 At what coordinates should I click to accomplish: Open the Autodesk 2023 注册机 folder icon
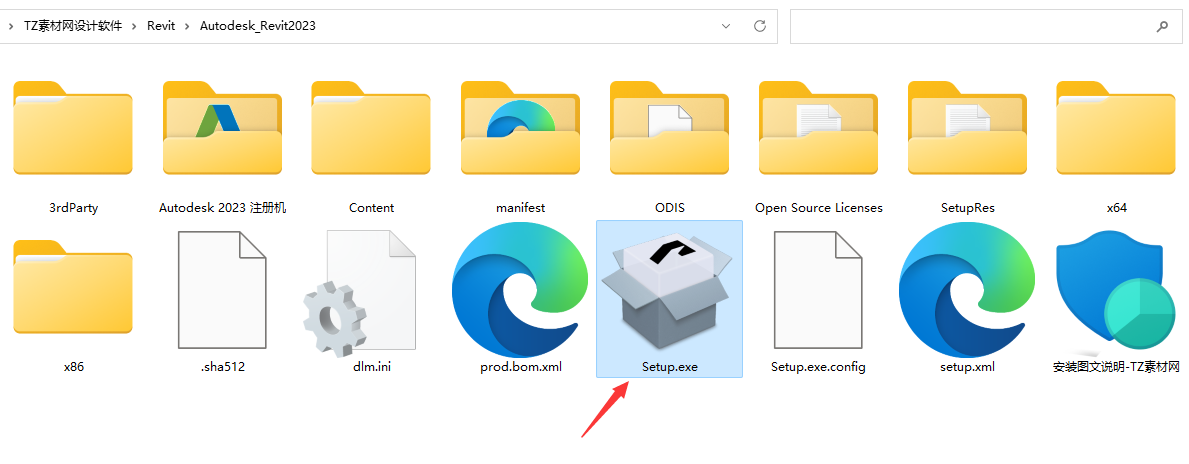222,127
